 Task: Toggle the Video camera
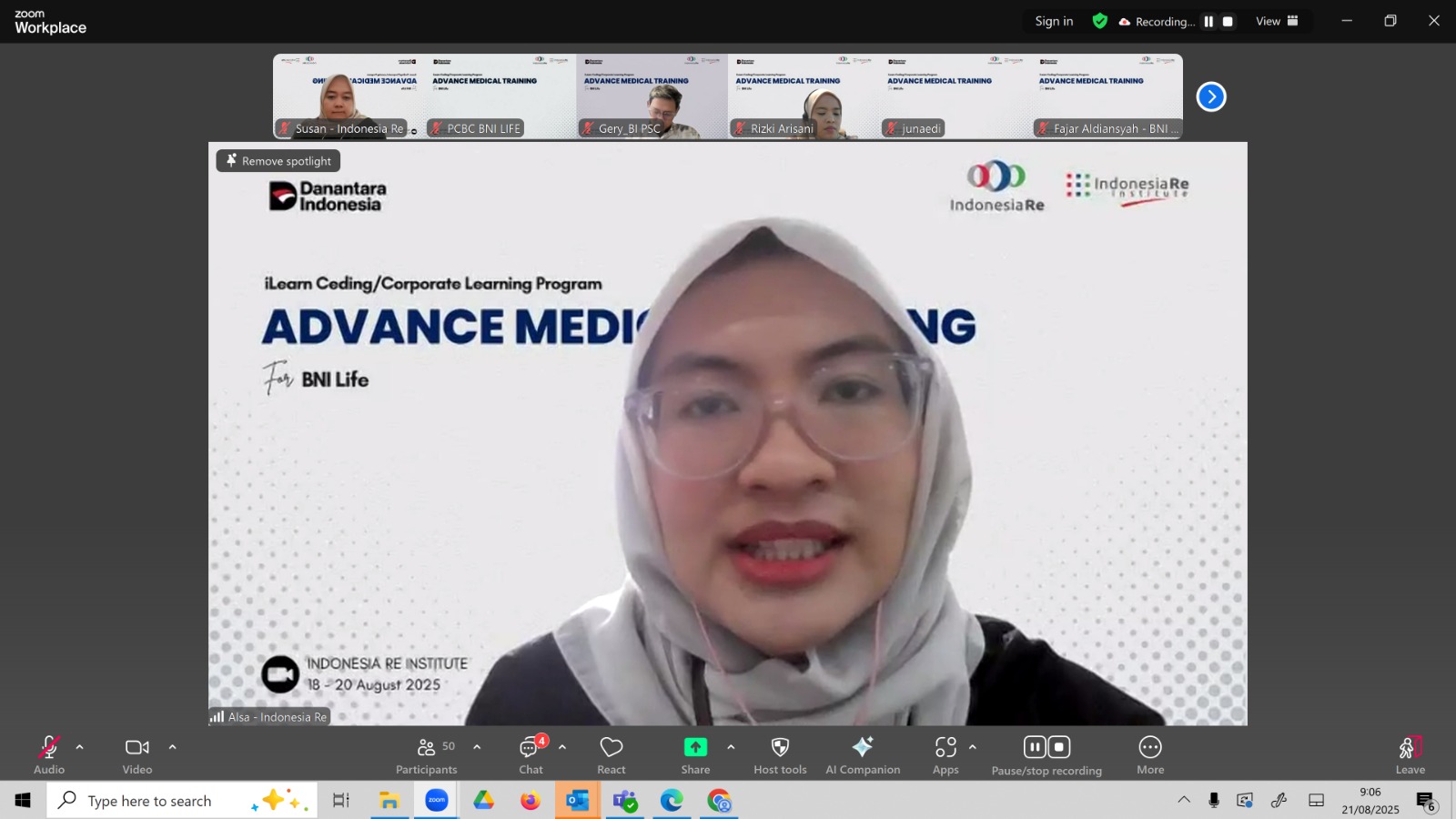click(137, 754)
